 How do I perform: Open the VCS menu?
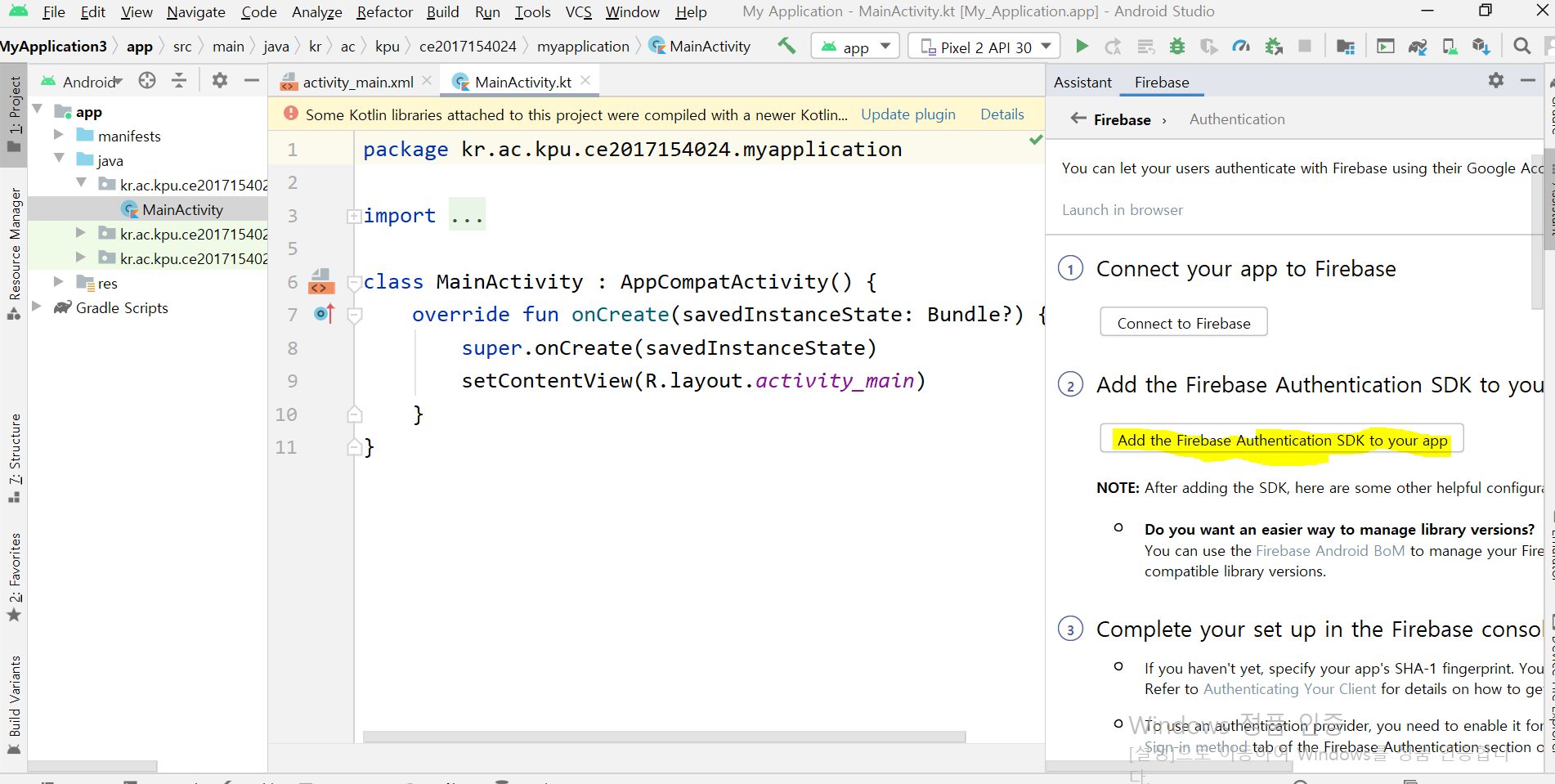(578, 12)
